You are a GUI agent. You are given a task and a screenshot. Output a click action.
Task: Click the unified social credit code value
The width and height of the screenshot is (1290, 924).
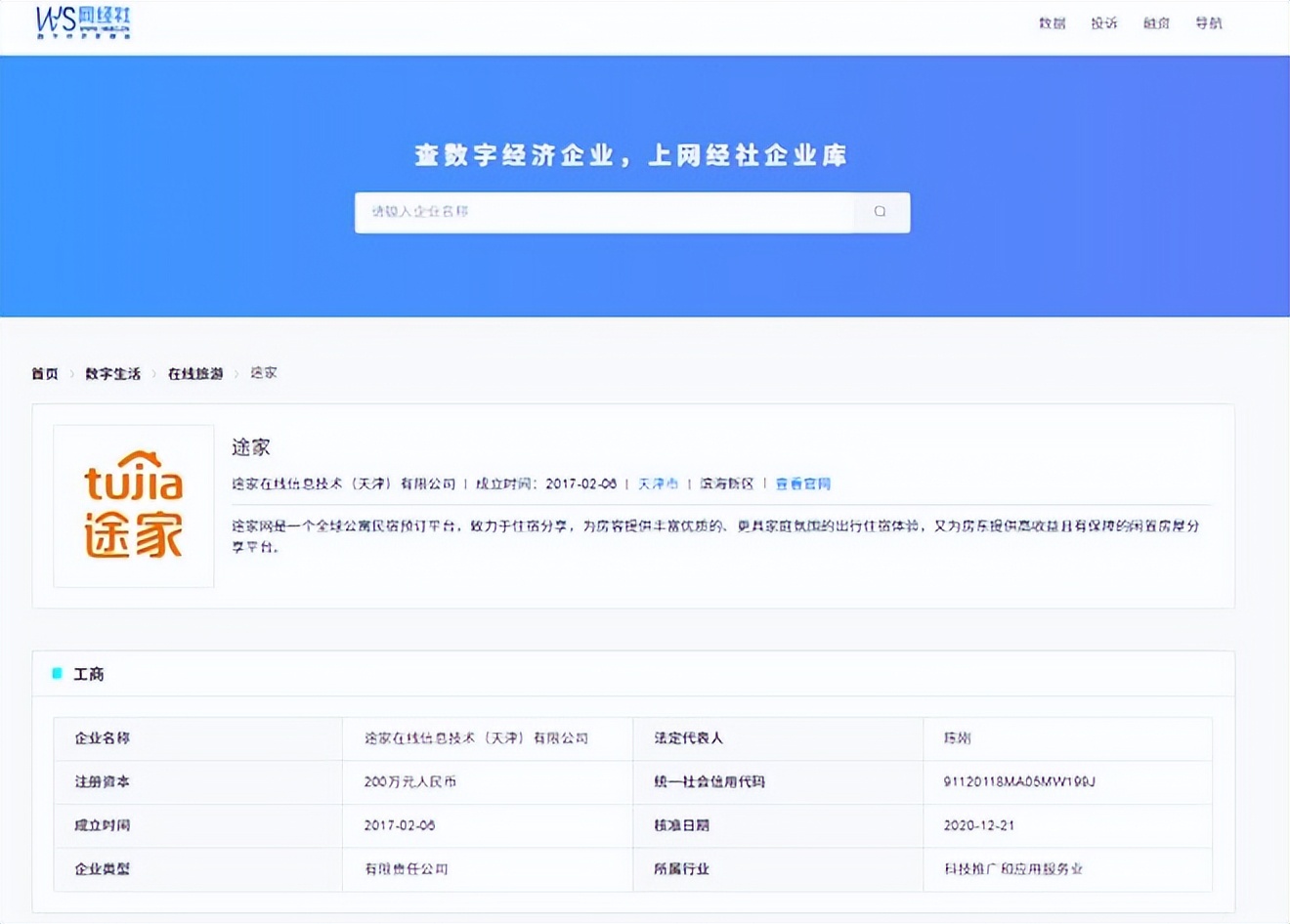point(1019,781)
